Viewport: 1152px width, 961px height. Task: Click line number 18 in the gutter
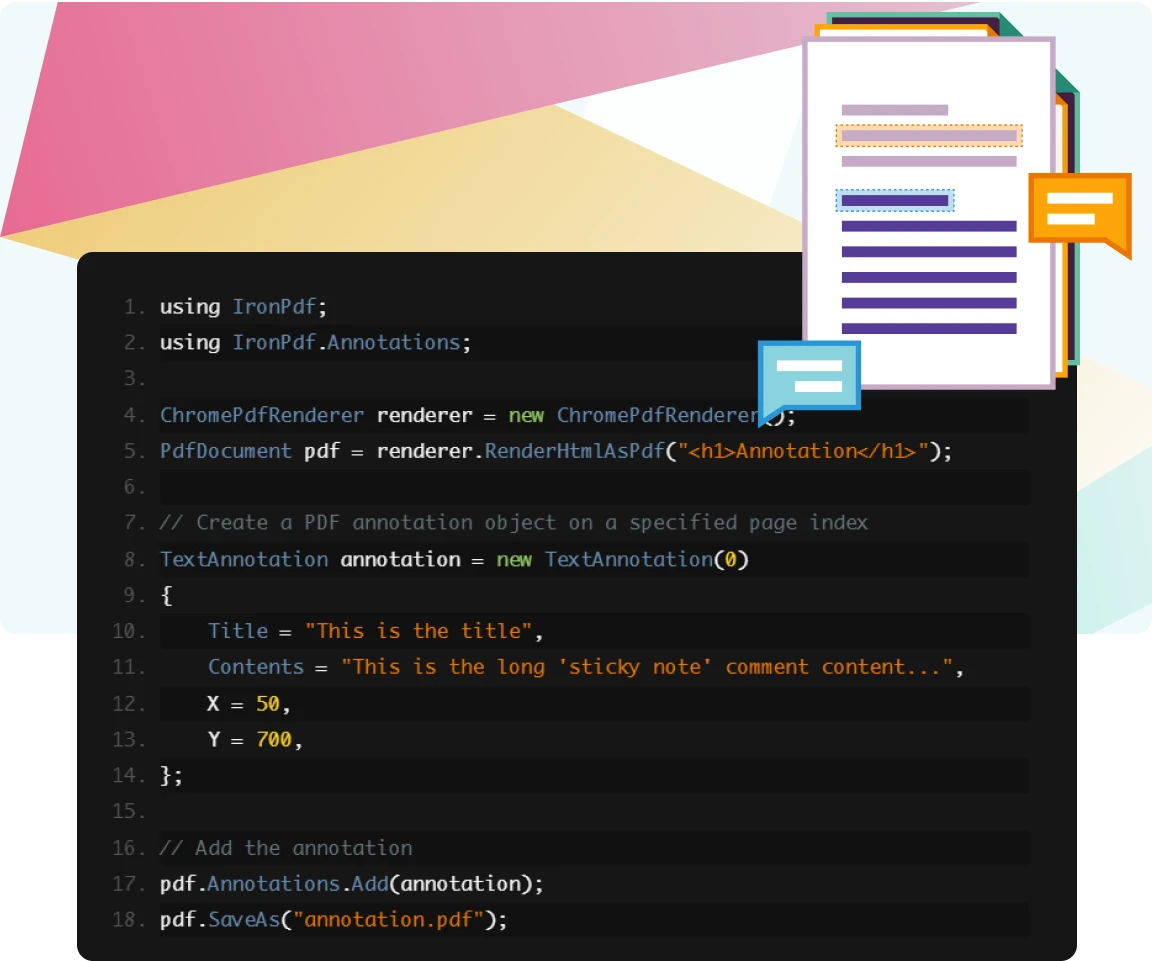click(128, 920)
